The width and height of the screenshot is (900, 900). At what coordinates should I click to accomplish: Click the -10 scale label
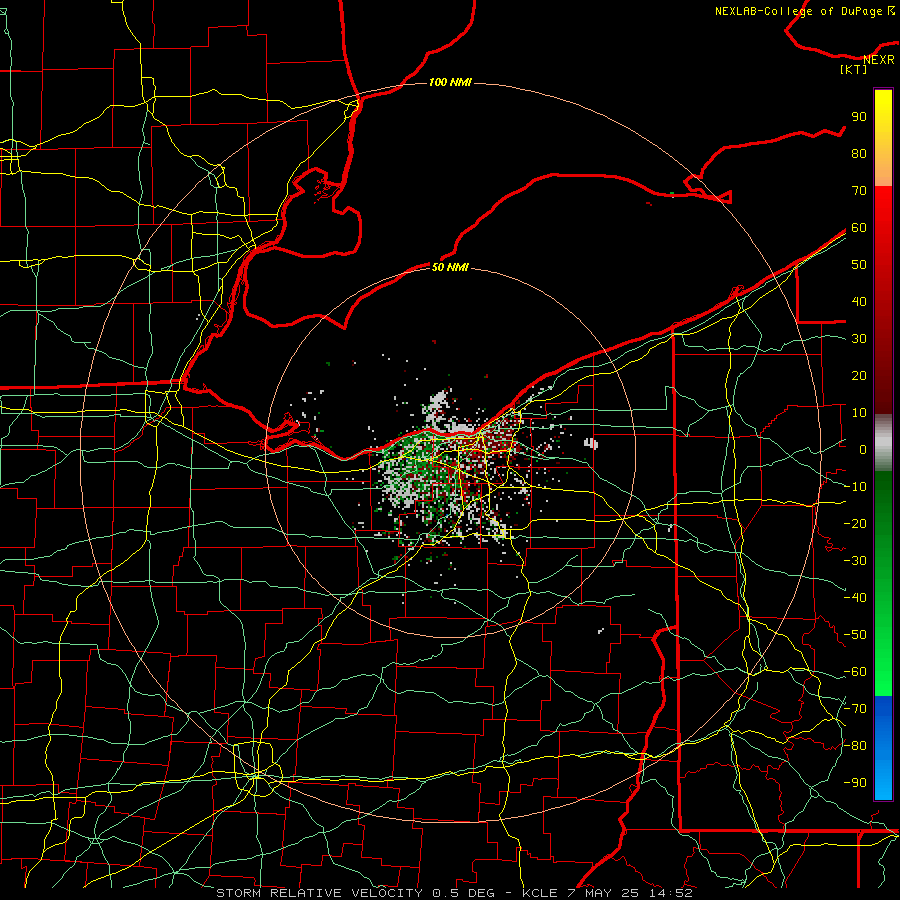(855, 487)
